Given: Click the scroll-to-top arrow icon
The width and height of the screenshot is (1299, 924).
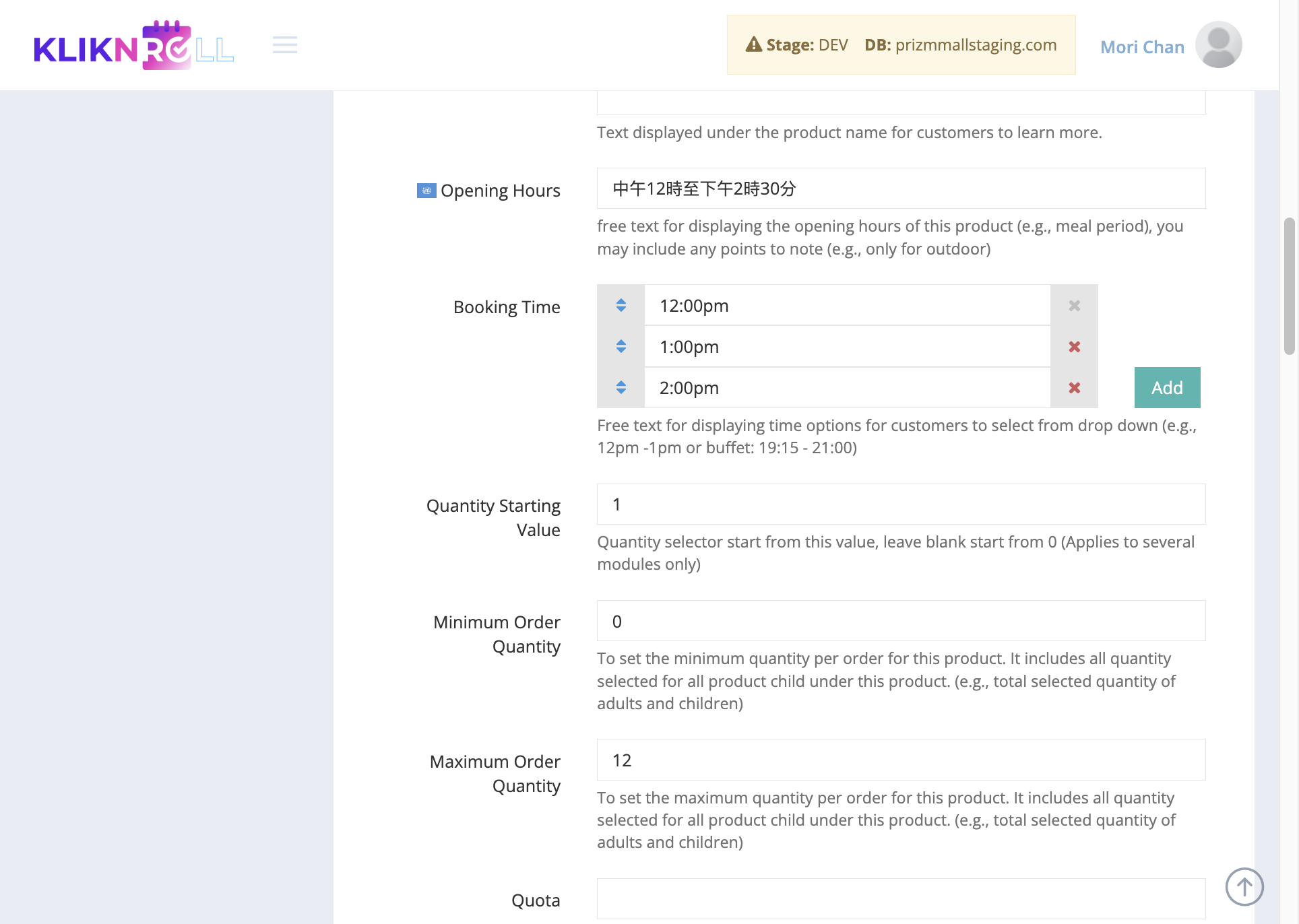Looking at the screenshot, I should pyautogui.click(x=1244, y=886).
